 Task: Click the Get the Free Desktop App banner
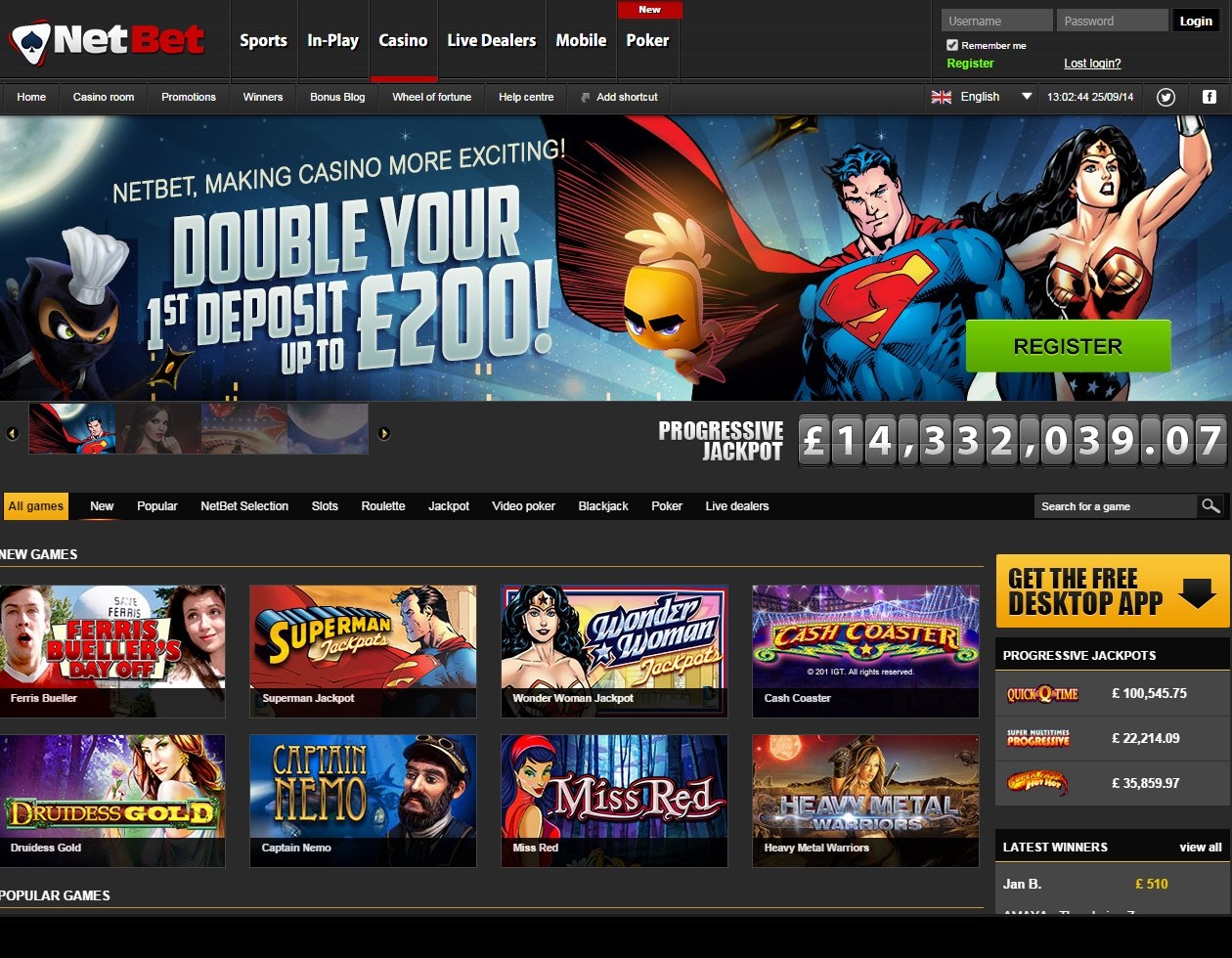click(x=1112, y=591)
